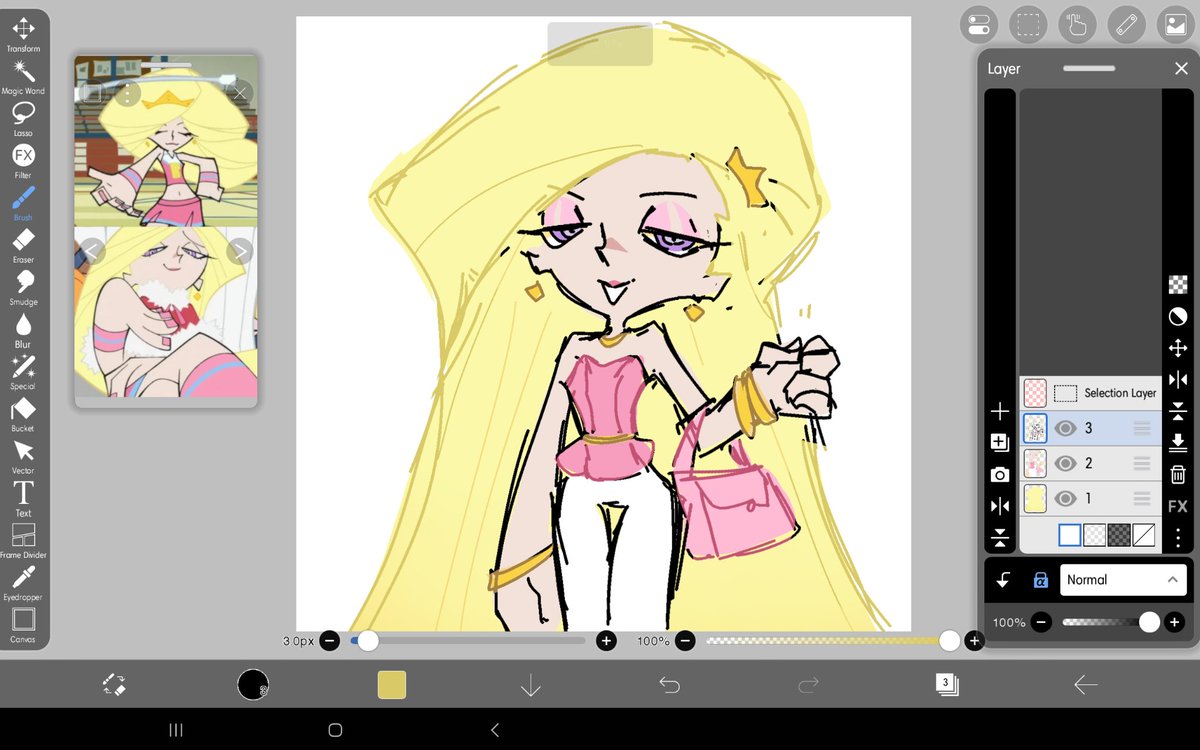Toggle reference window frame icon
Viewport: 1200px width, 750px height.
(x=91, y=94)
